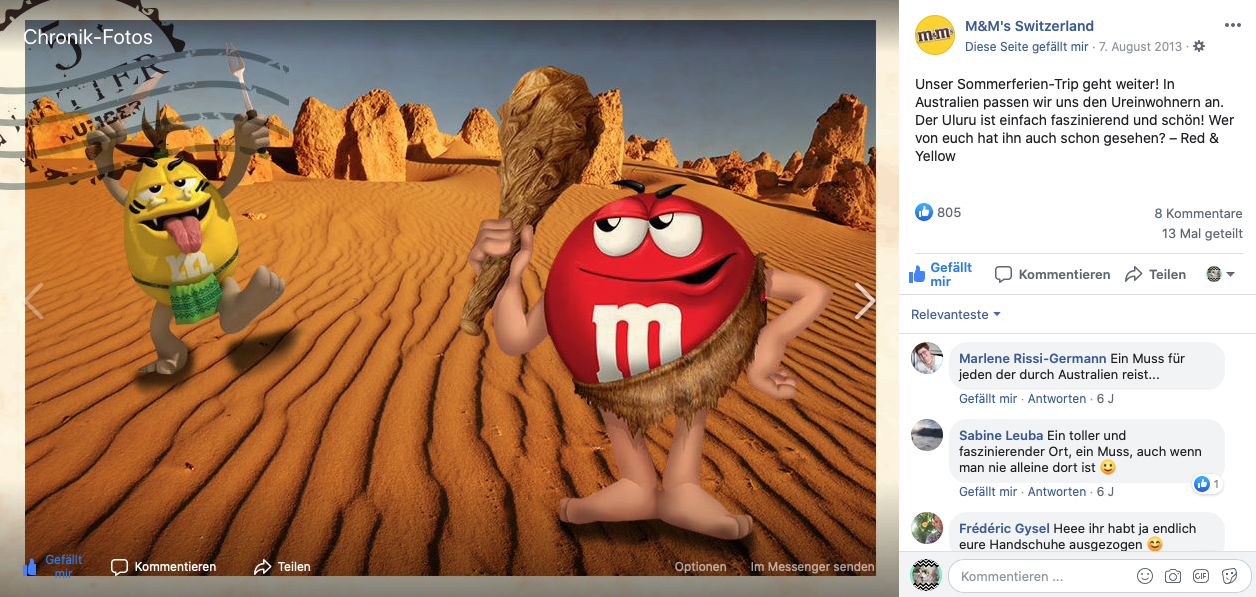Click Im Messenger senden on the photo
This screenshot has width=1256, height=597.
812,567
